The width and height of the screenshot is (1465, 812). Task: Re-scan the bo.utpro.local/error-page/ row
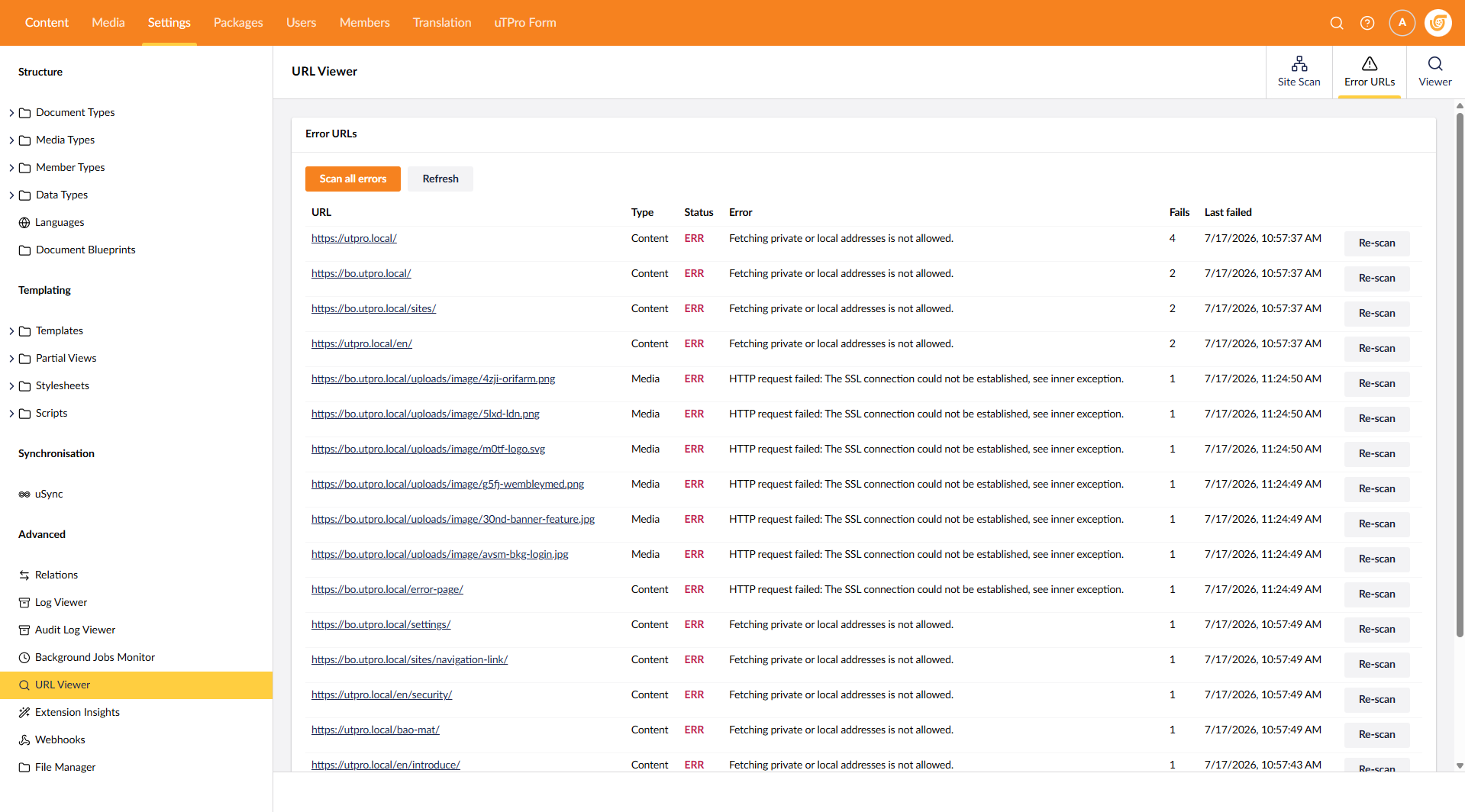pyautogui.click(x=1376, y=594)
